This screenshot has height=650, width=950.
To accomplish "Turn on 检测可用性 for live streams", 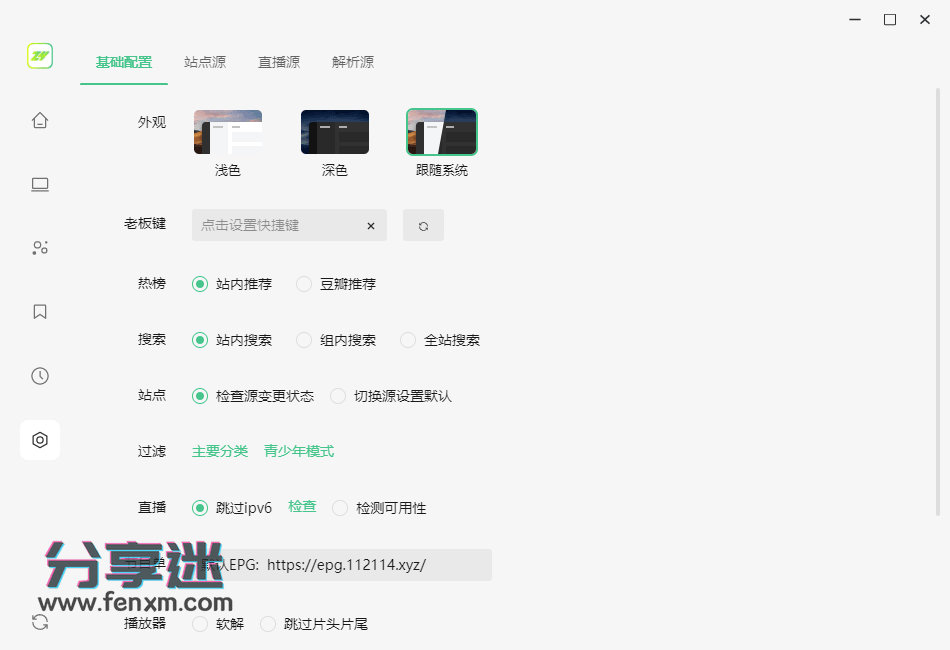I will [x=340, y=508].
